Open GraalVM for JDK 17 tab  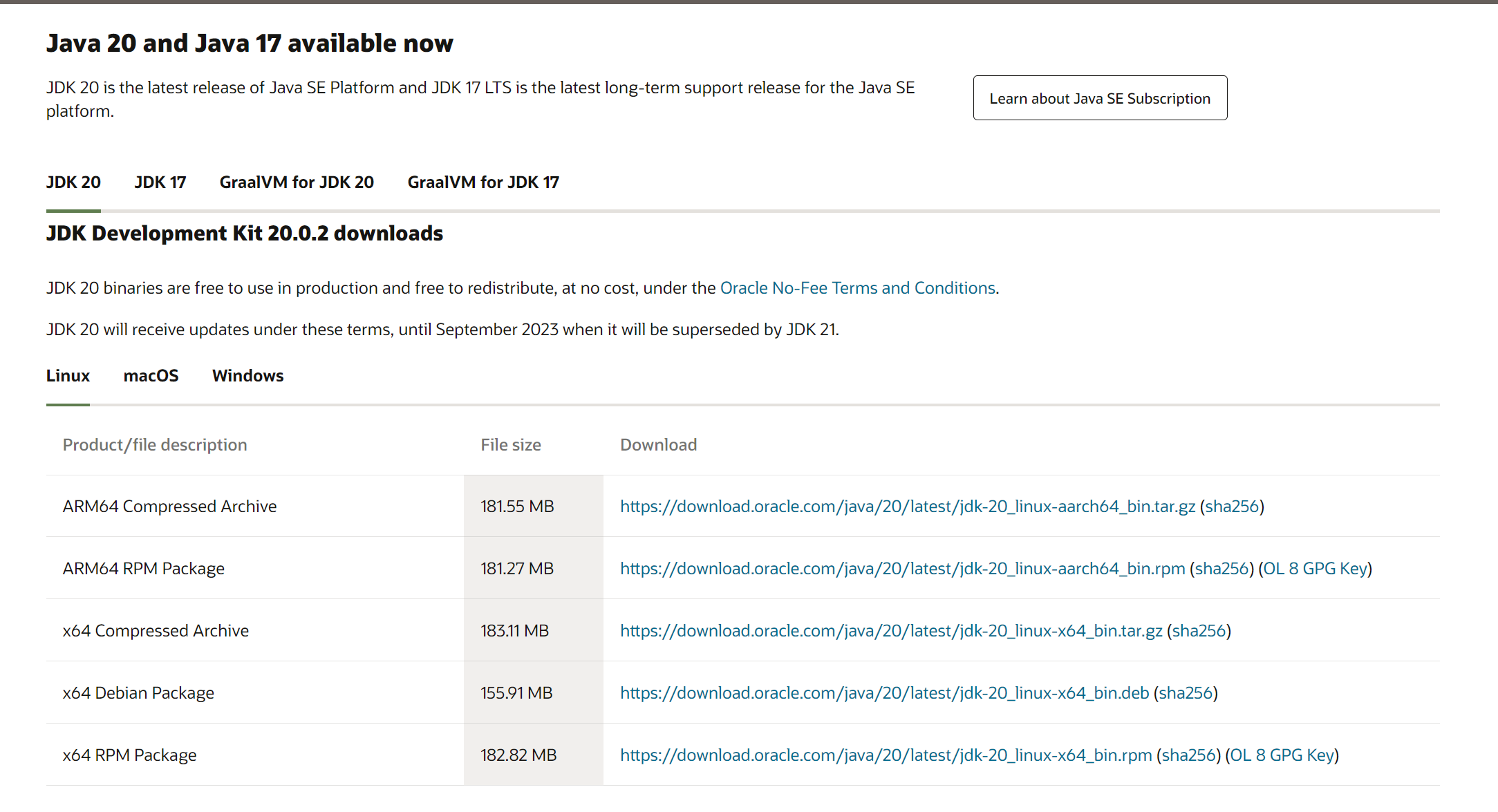pyautogui.click(x=483, y=182)
